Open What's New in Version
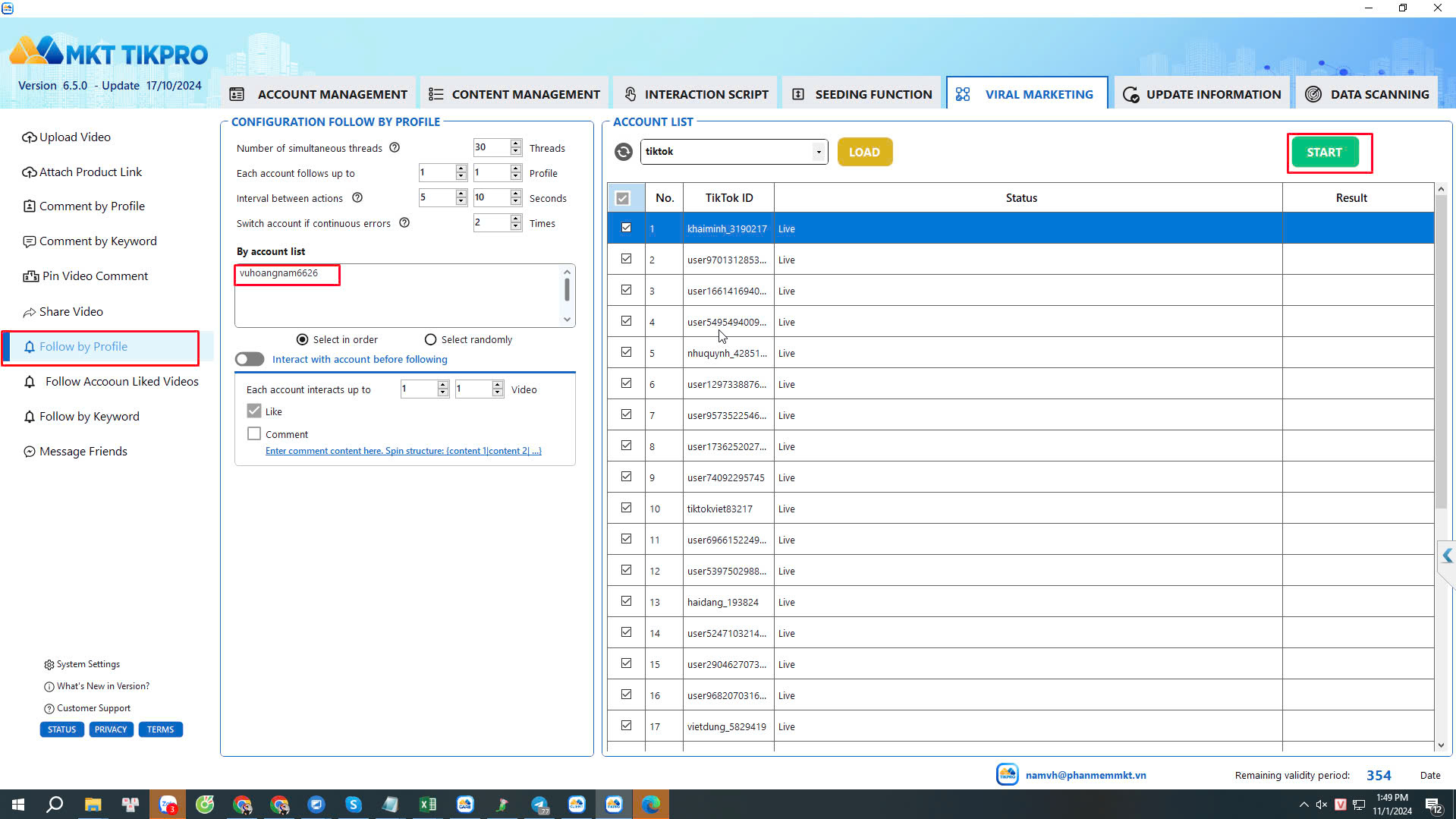 coord(97,686)
